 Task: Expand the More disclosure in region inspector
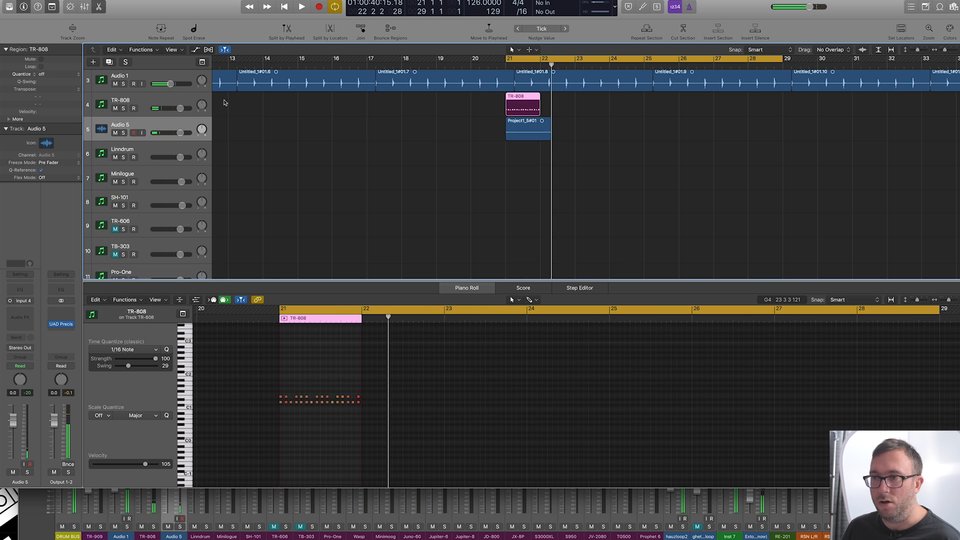tap(9, 119)
